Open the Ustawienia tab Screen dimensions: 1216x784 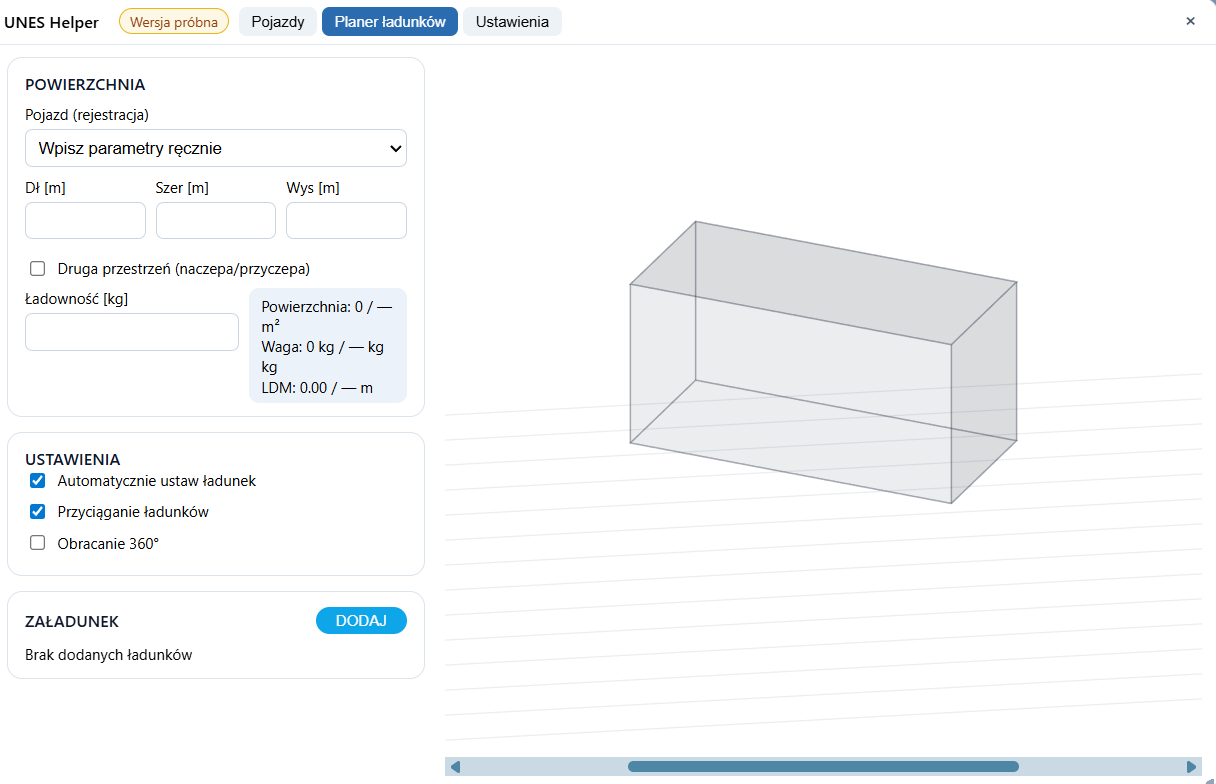(512, 22)
